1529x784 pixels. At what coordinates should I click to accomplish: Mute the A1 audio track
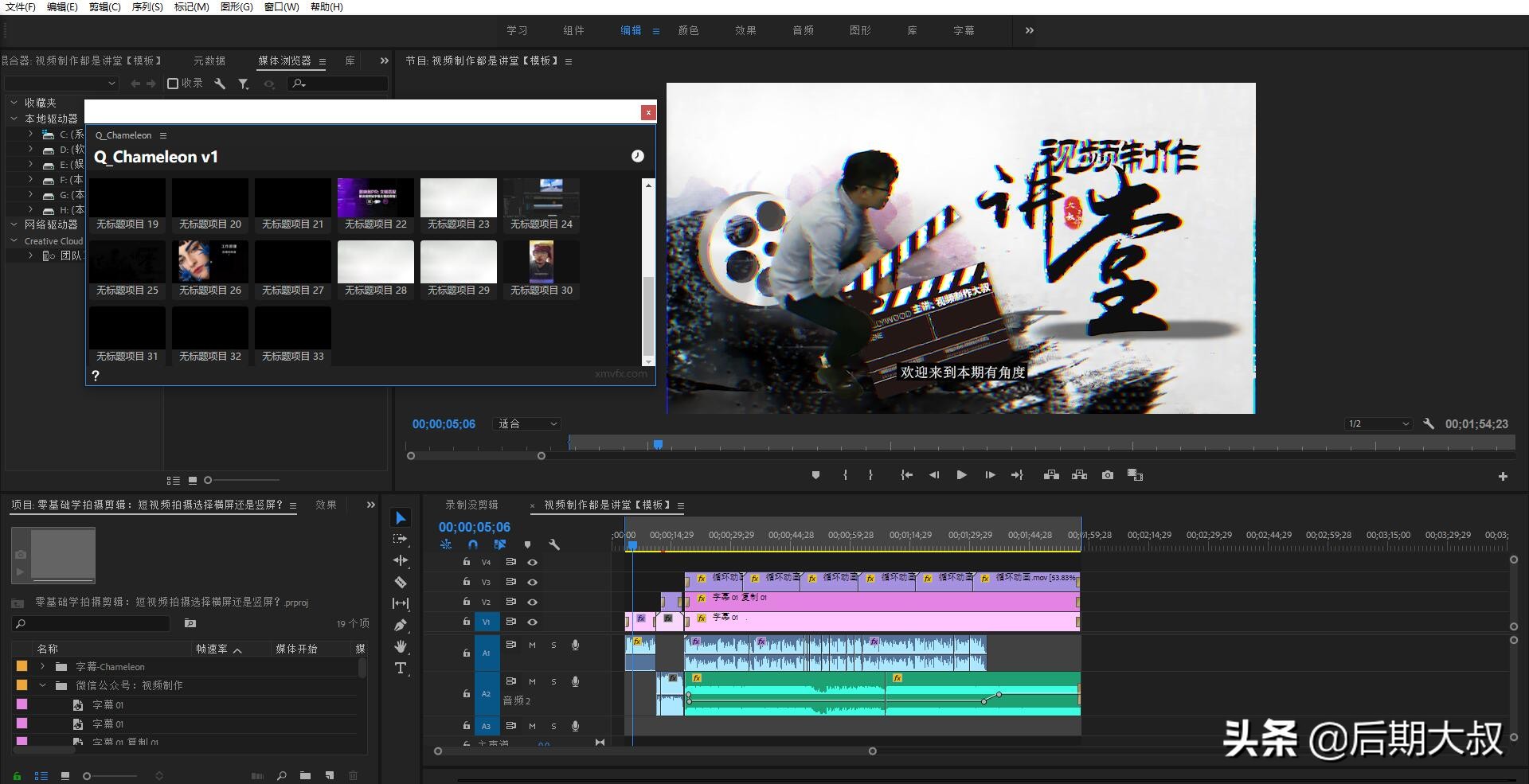[x=532, y=645]
